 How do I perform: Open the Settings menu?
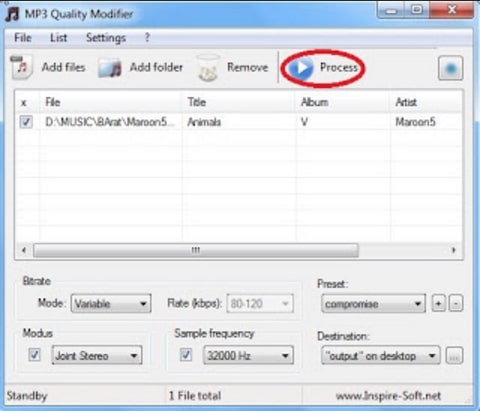coord(106,38)
